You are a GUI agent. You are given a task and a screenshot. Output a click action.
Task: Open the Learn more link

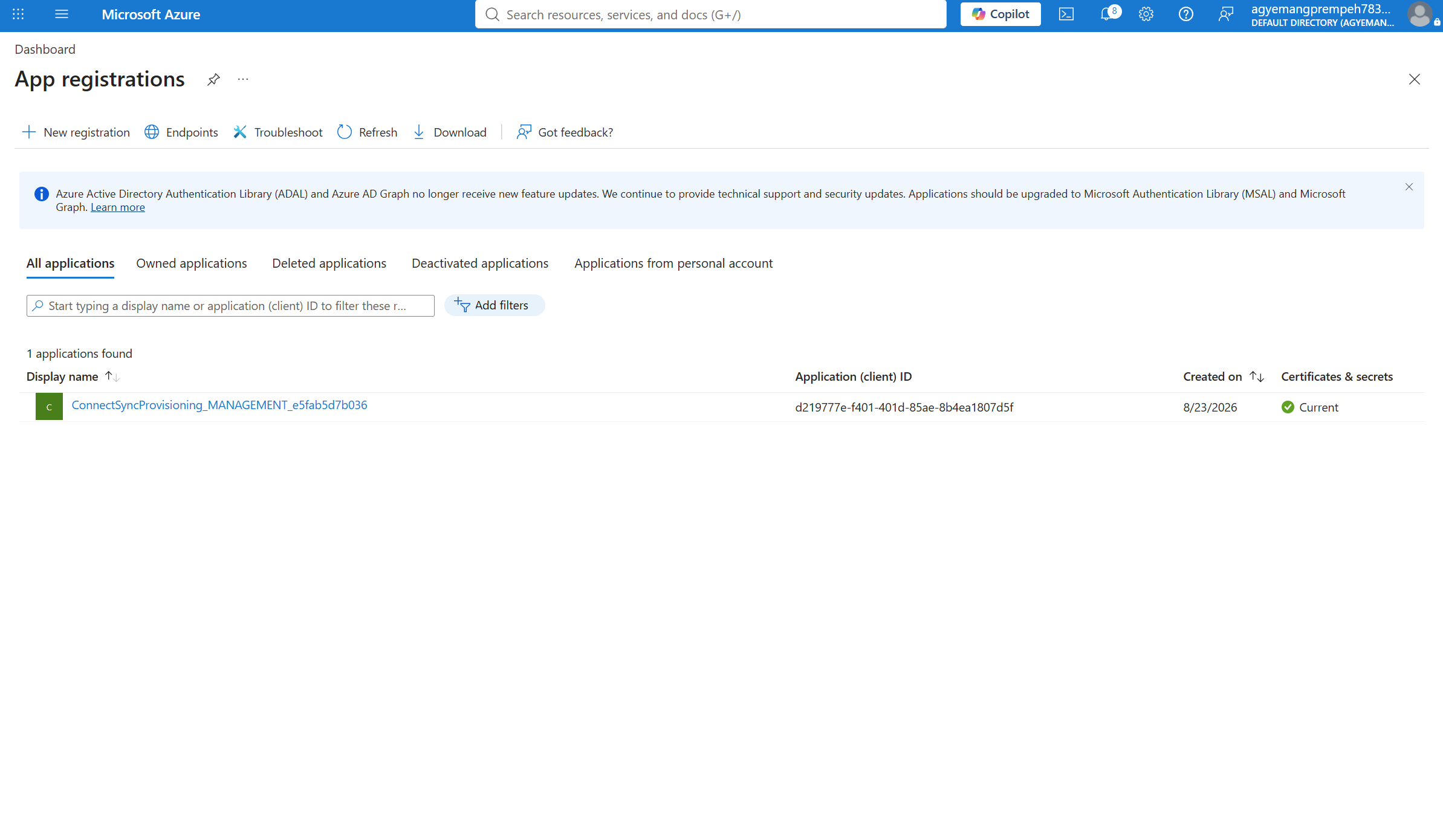118,207
